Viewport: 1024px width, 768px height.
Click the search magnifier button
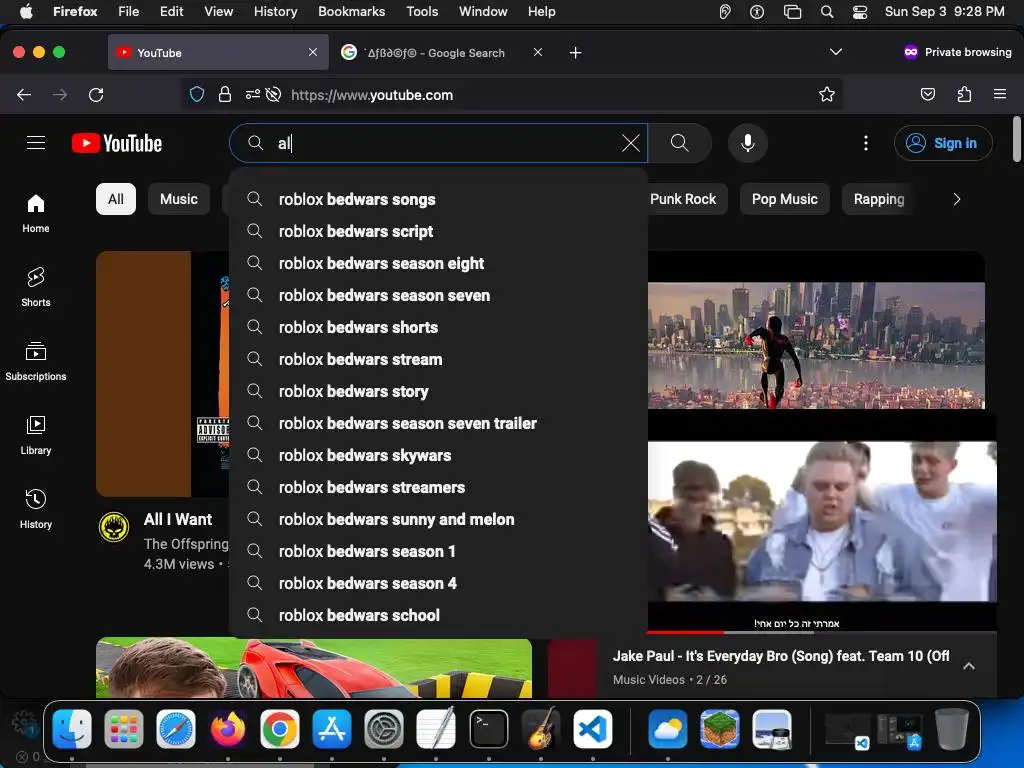[x=680, y=143]
